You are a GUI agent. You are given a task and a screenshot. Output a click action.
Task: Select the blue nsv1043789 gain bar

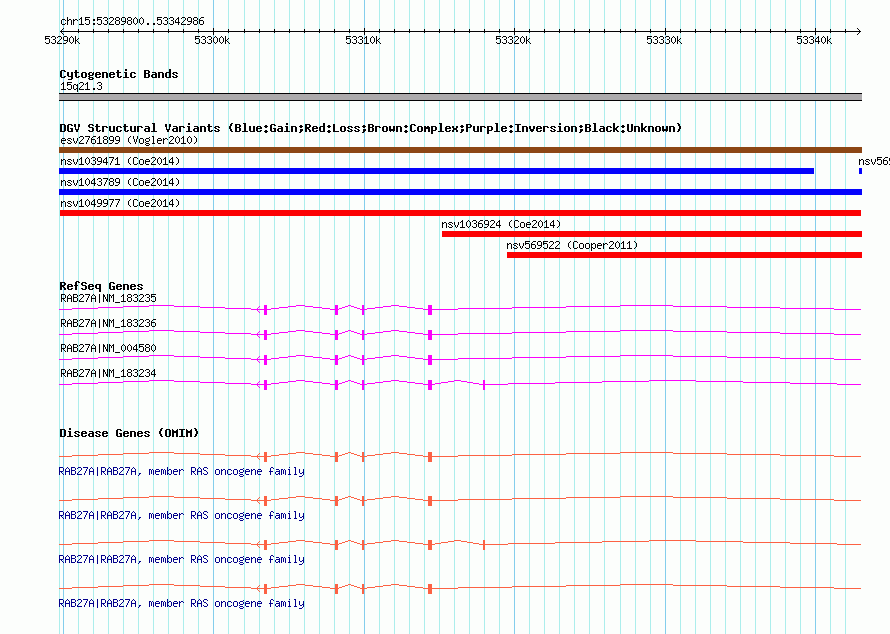[460, 192]
